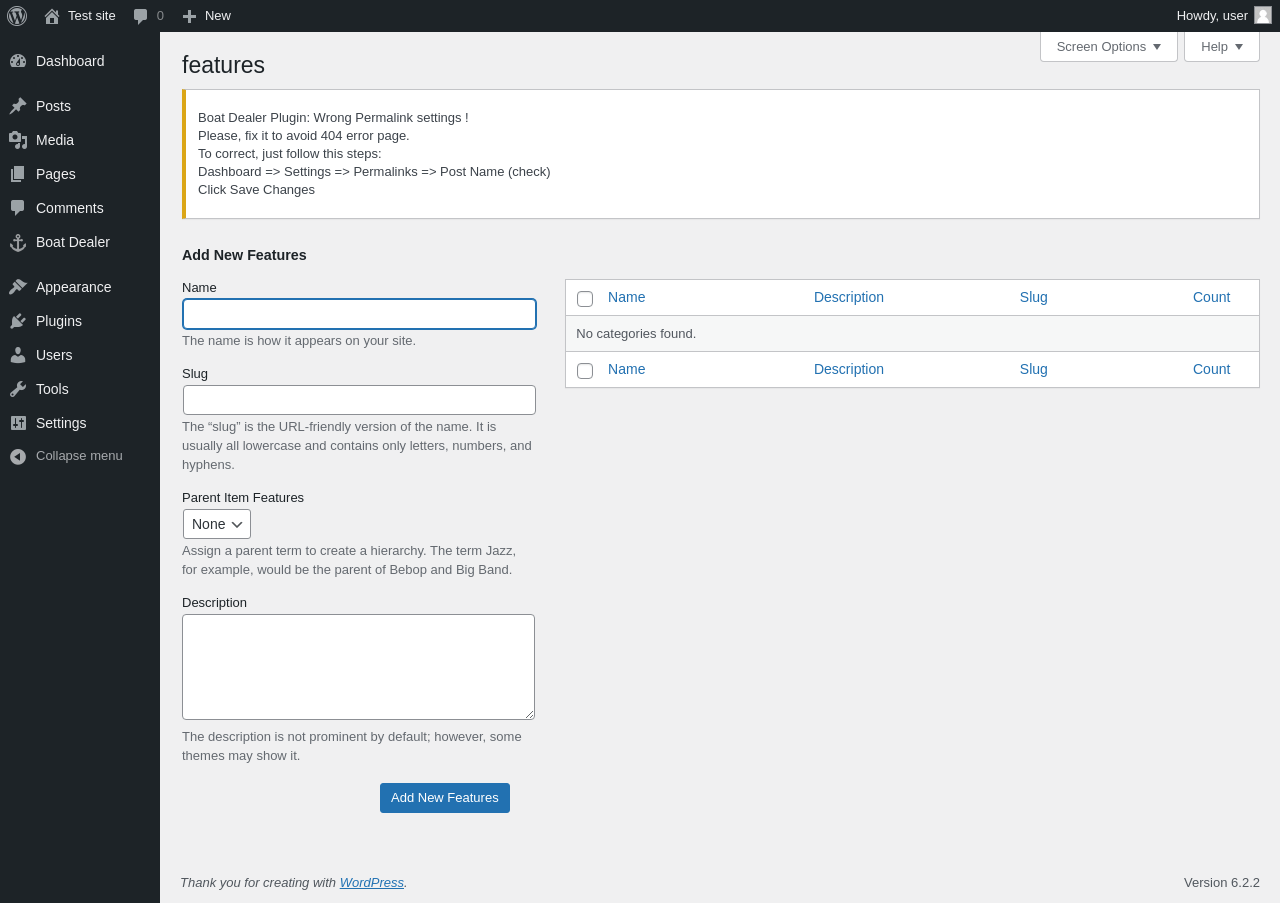This screenshot has height=903, width=1280.
Task: Click the Pages icon in sidebar
Action: click(x=18, y=174)
